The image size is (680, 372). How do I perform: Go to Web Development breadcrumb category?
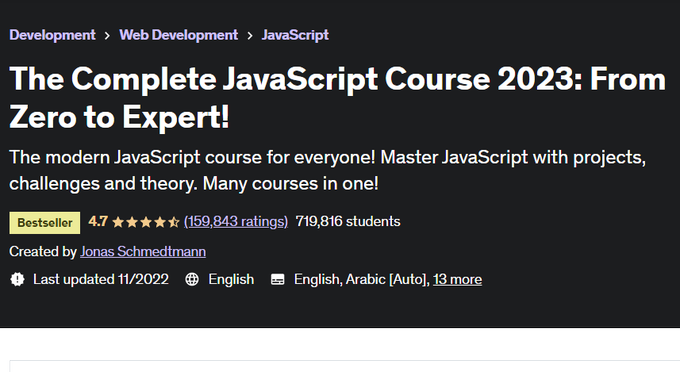[x=179, y=35]
